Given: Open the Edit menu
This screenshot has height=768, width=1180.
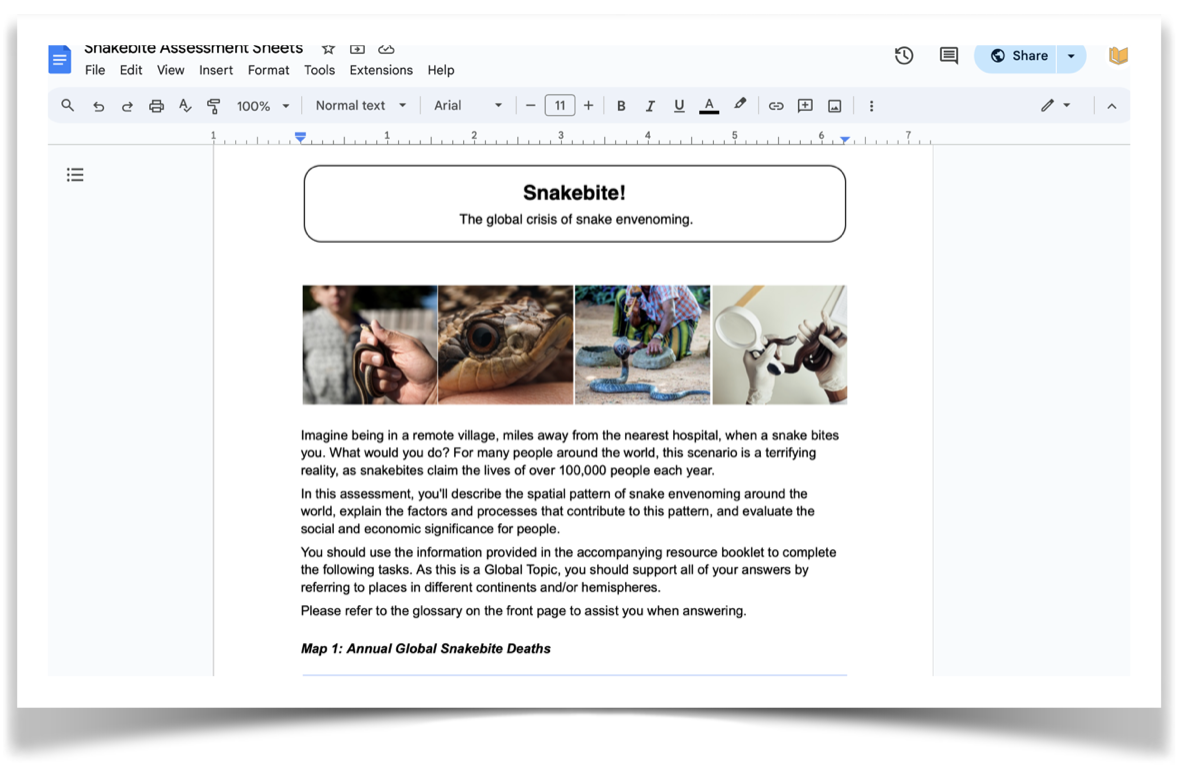Looking at the screenshot, I should (131, 70).
